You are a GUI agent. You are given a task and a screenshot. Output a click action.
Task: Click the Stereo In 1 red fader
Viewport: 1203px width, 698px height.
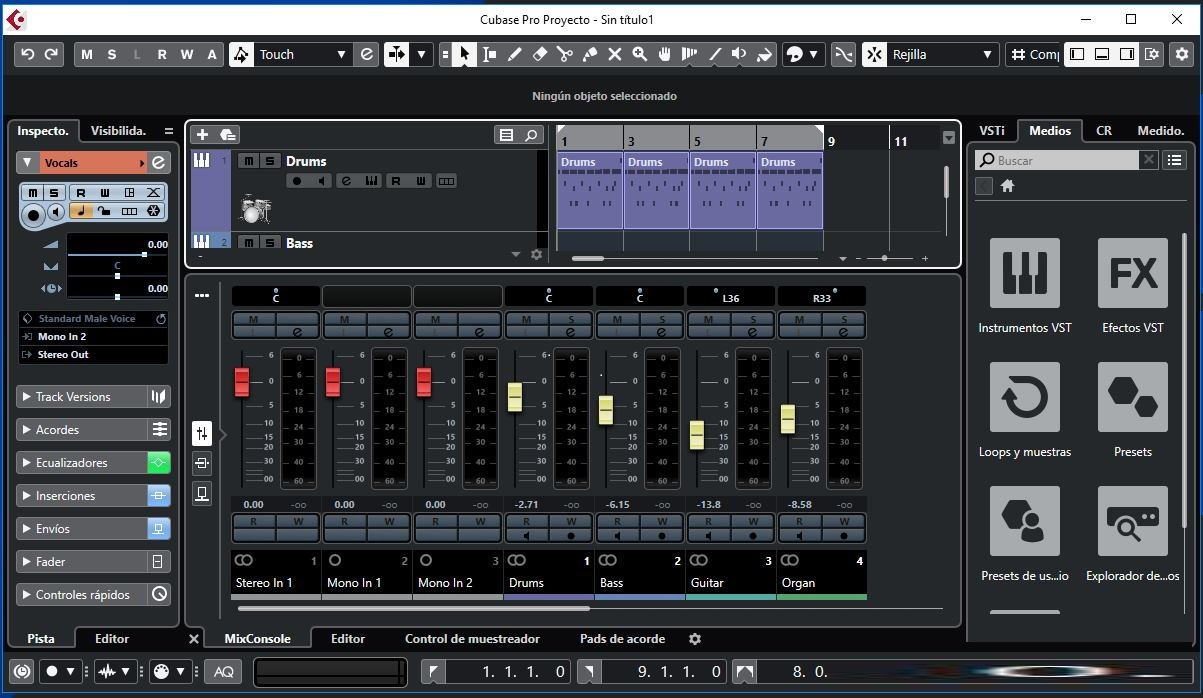coord(242,382)
